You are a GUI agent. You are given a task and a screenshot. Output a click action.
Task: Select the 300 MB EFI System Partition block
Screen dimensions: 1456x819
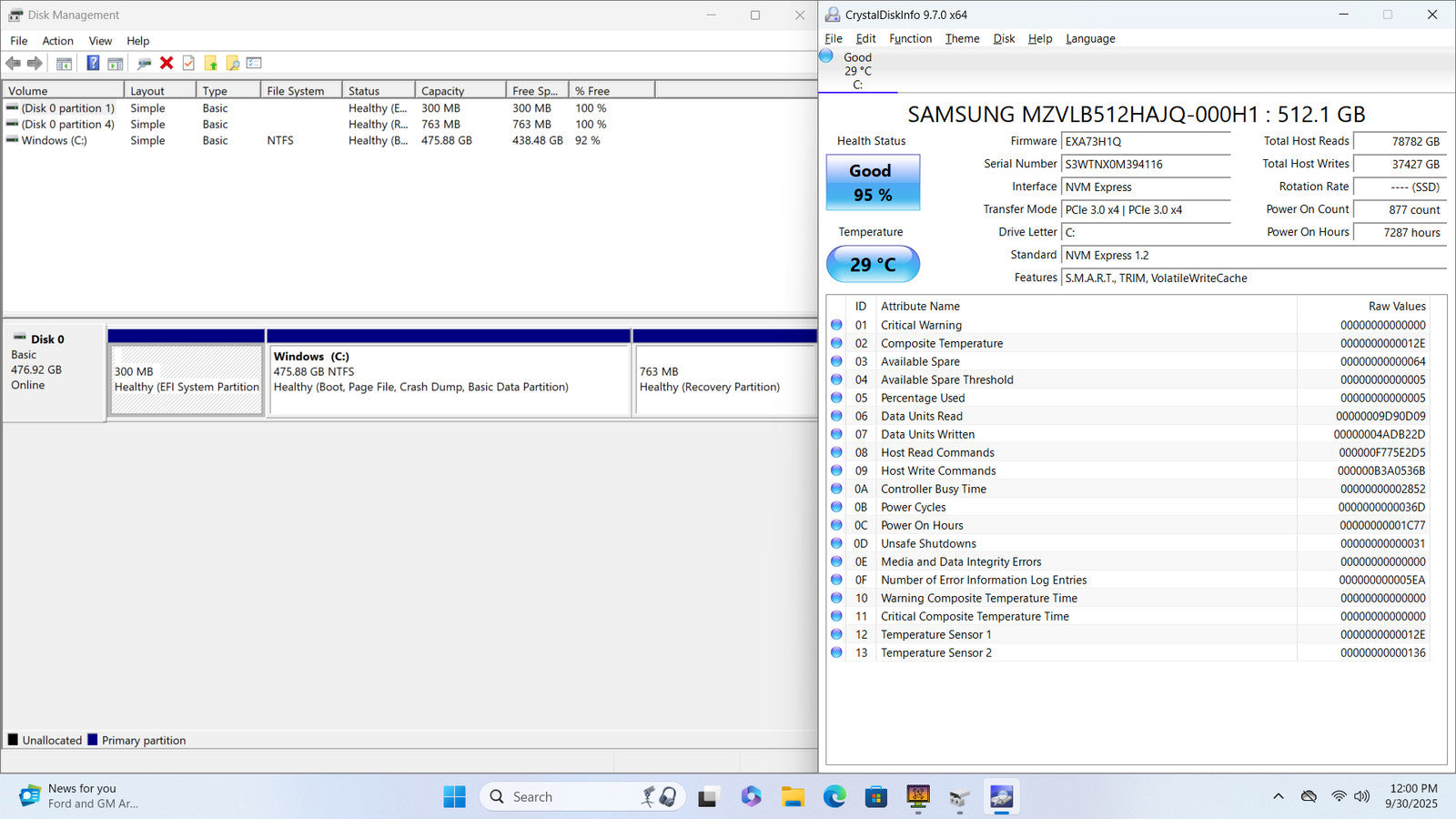[187, 379]
